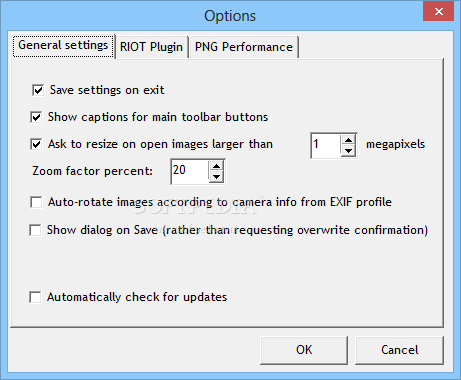Switch to the RIOT Plugin tab

[151, 47]
